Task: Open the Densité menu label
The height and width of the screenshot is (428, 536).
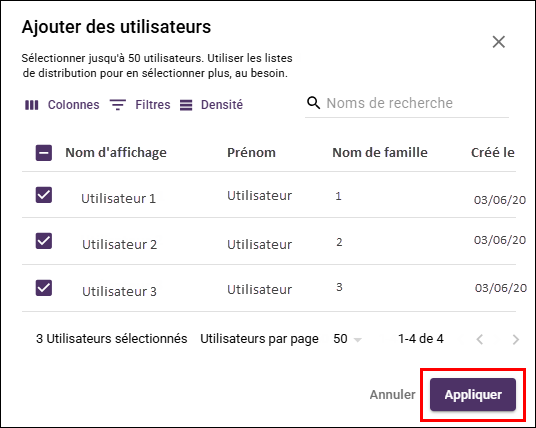Action: click(222, 105)
